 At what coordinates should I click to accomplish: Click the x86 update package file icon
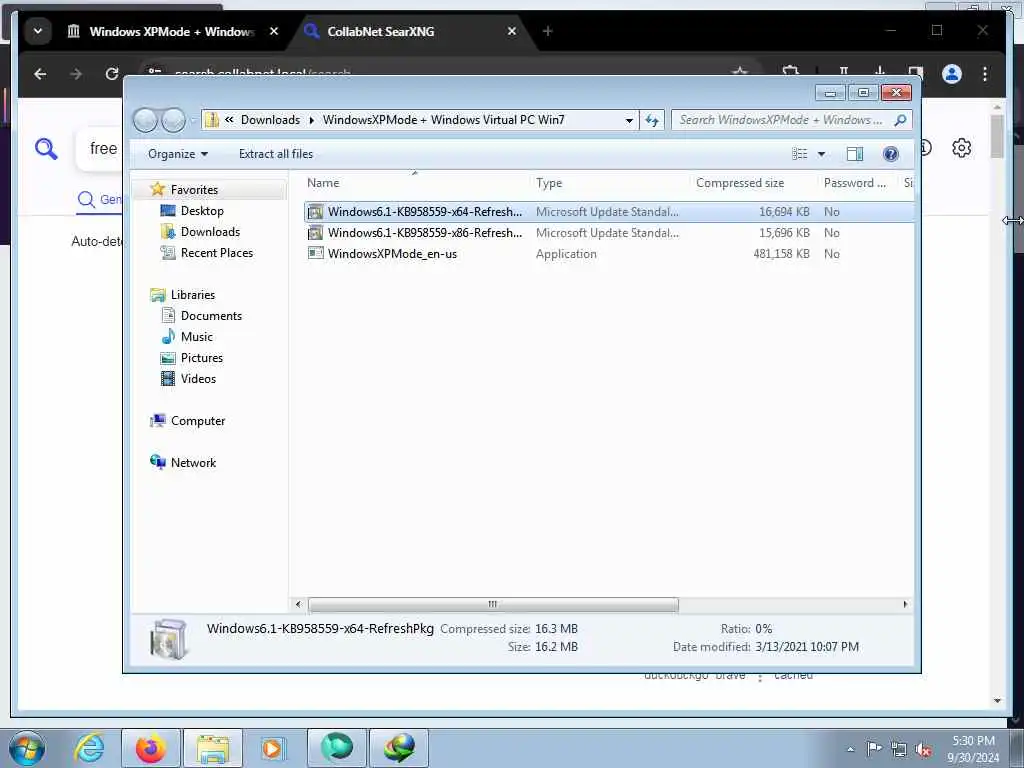point(315,232)
